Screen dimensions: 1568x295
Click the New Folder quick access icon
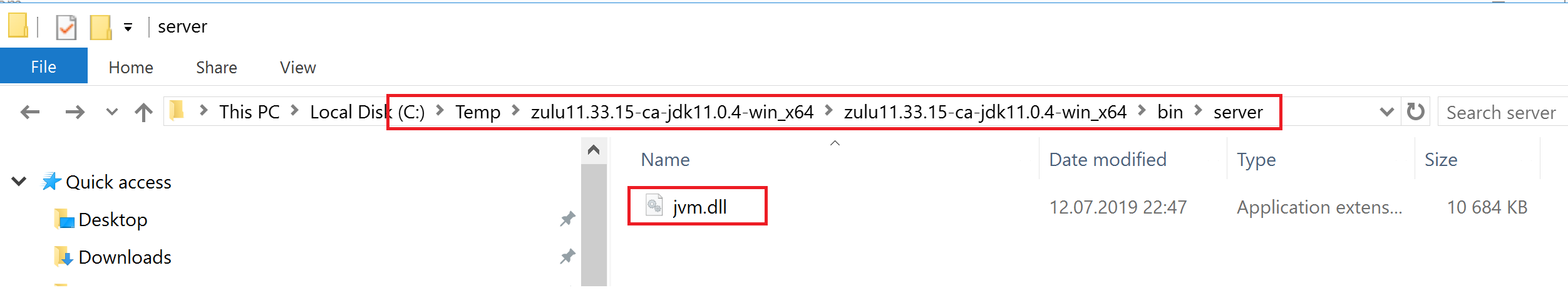pos(100,28)
